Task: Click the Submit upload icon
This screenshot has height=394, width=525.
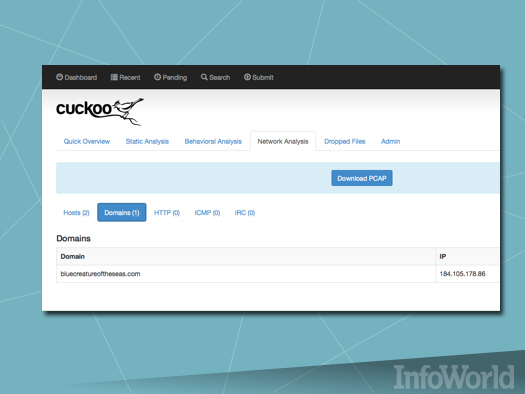Action: coord(247,77)
